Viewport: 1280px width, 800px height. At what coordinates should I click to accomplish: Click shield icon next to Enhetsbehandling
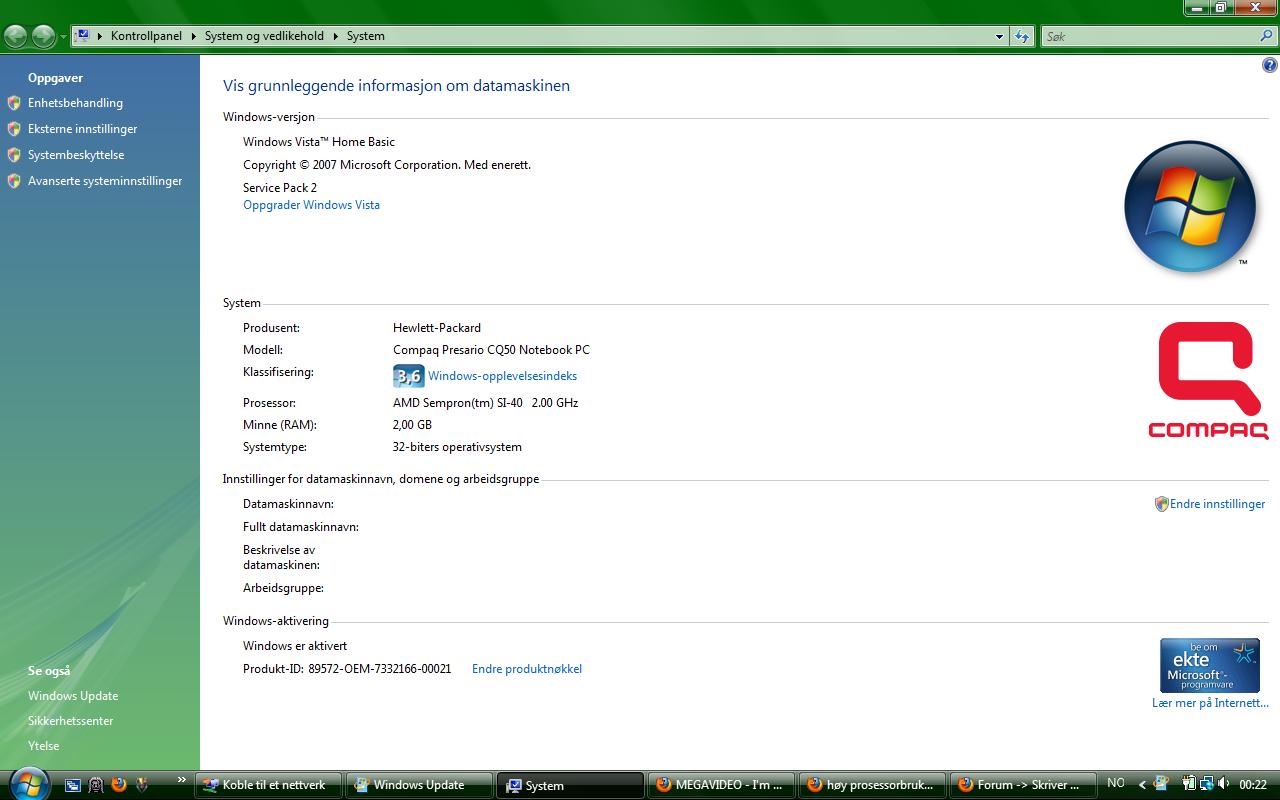pos(14,103)
